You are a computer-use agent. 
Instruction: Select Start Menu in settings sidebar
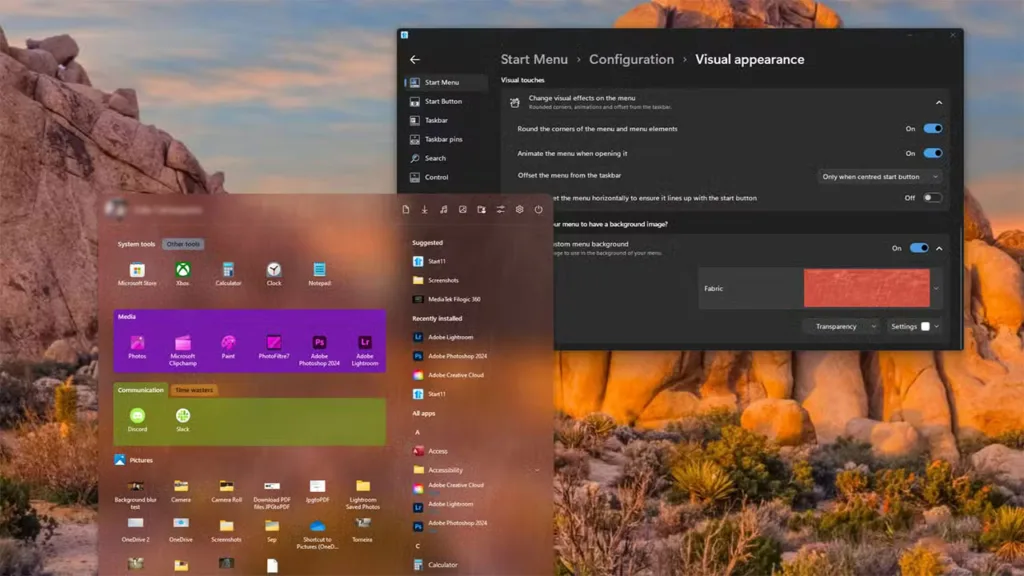pyautogui.click(x=446, y=82)
